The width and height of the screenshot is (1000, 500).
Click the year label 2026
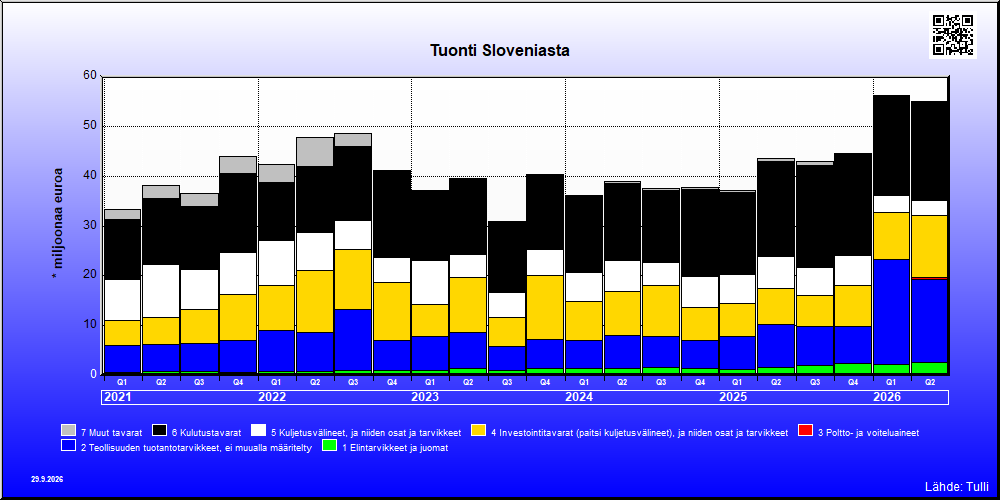tap(887, 397)
